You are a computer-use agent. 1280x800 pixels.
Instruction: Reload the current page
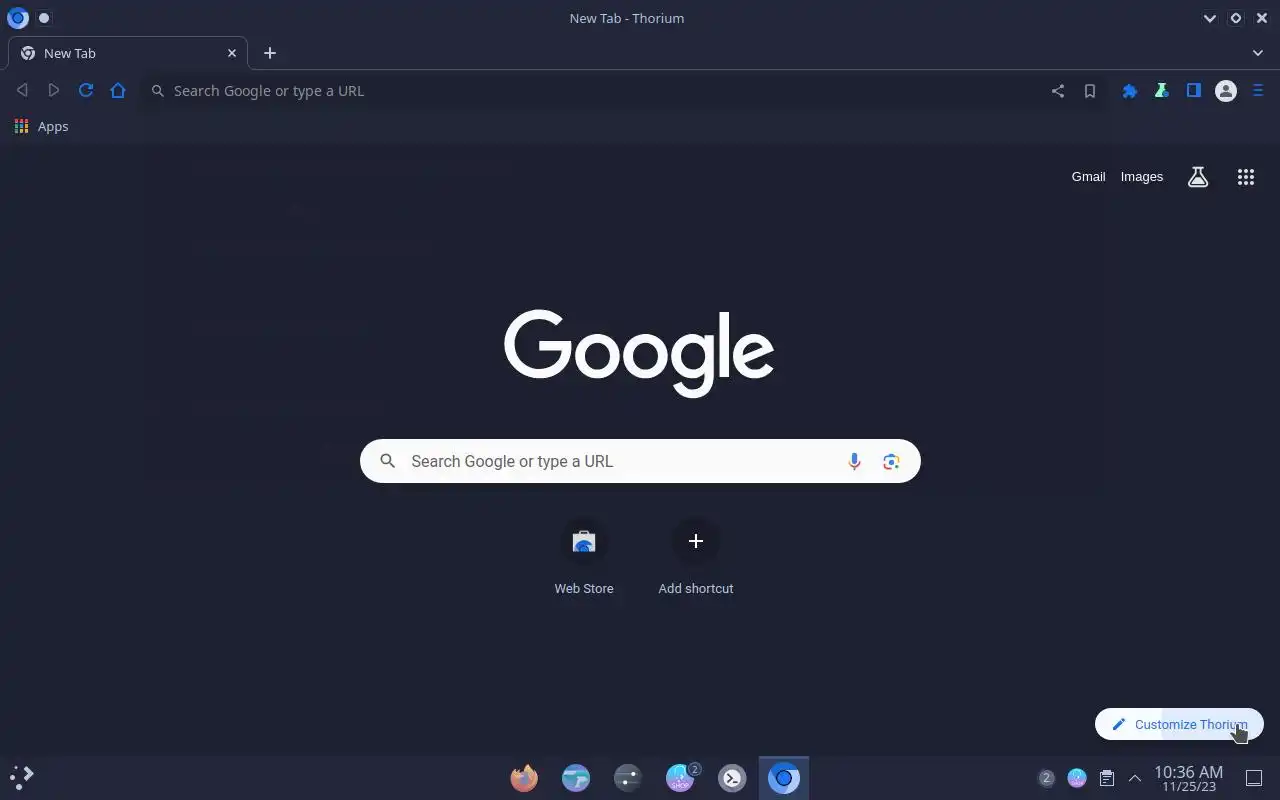(86, 91)
